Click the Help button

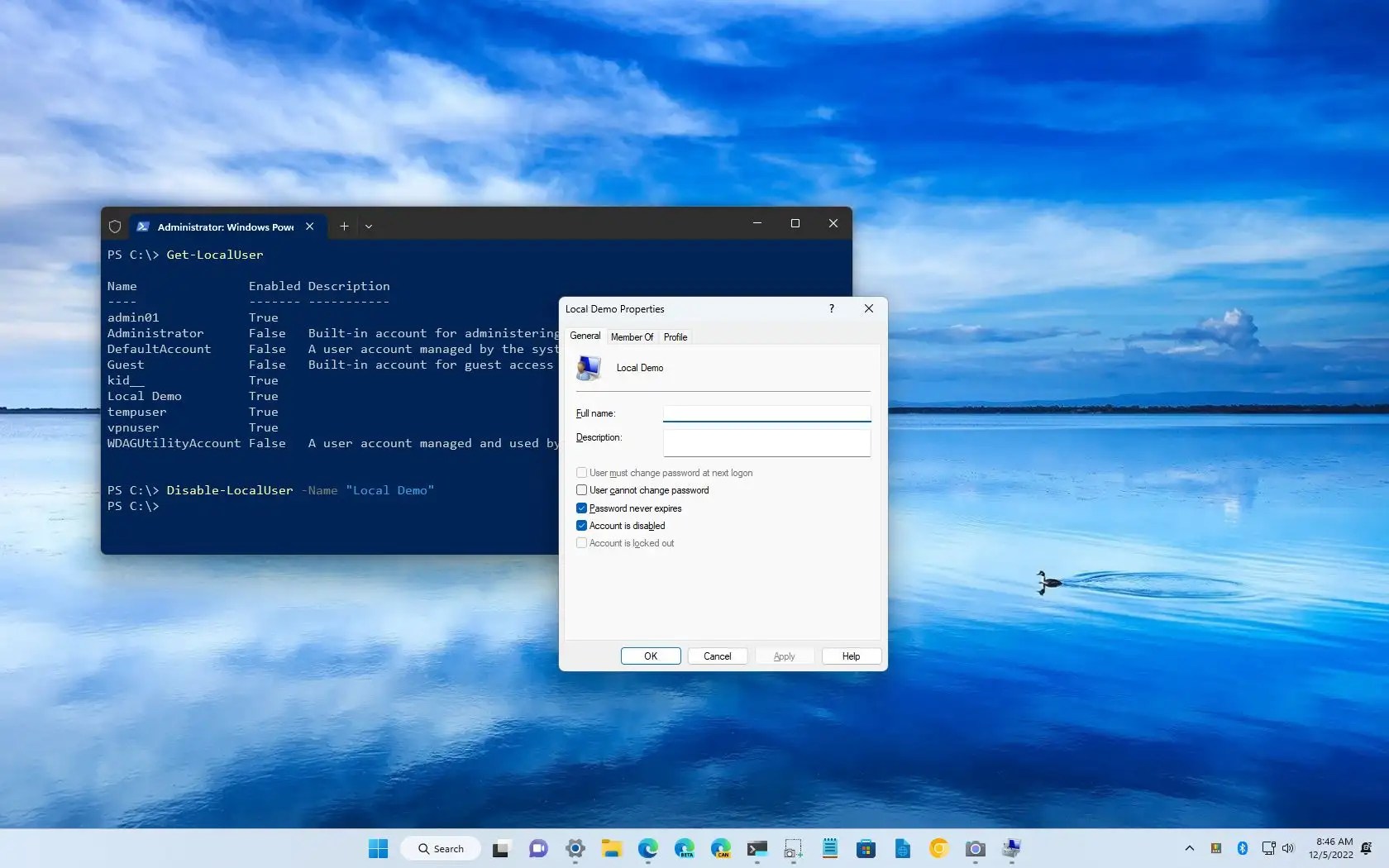coord(850,656)
